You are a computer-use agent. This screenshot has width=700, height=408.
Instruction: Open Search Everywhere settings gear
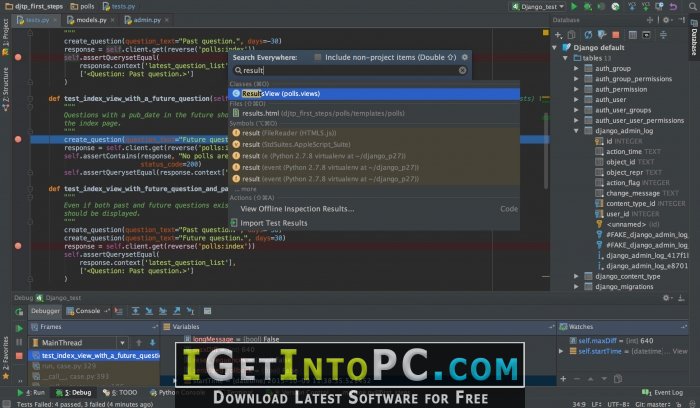point(465,57)
